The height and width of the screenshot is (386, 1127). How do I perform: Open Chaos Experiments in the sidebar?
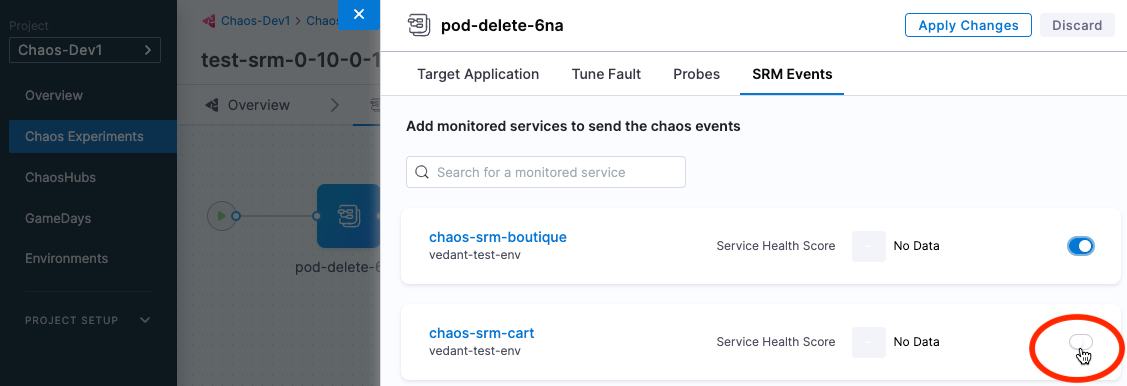click(x=93, y=137)
